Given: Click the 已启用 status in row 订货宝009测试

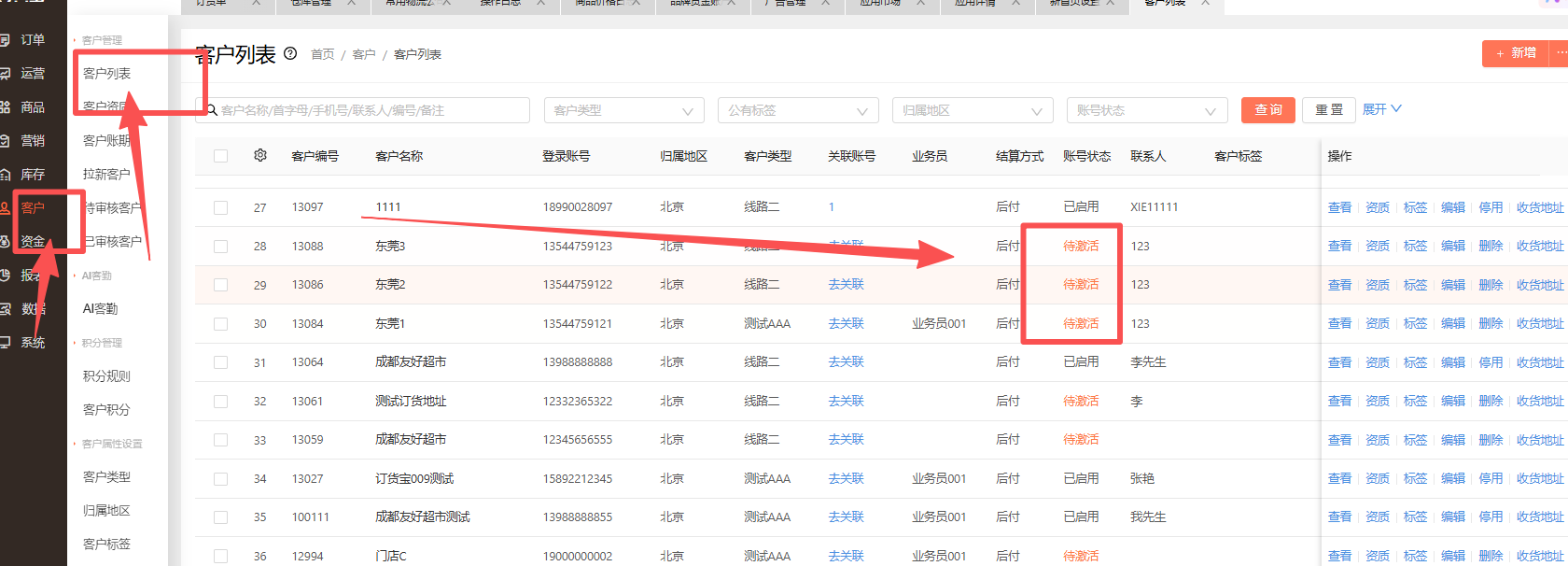Looking at the screenshot, I should (x=1081, y=478).
